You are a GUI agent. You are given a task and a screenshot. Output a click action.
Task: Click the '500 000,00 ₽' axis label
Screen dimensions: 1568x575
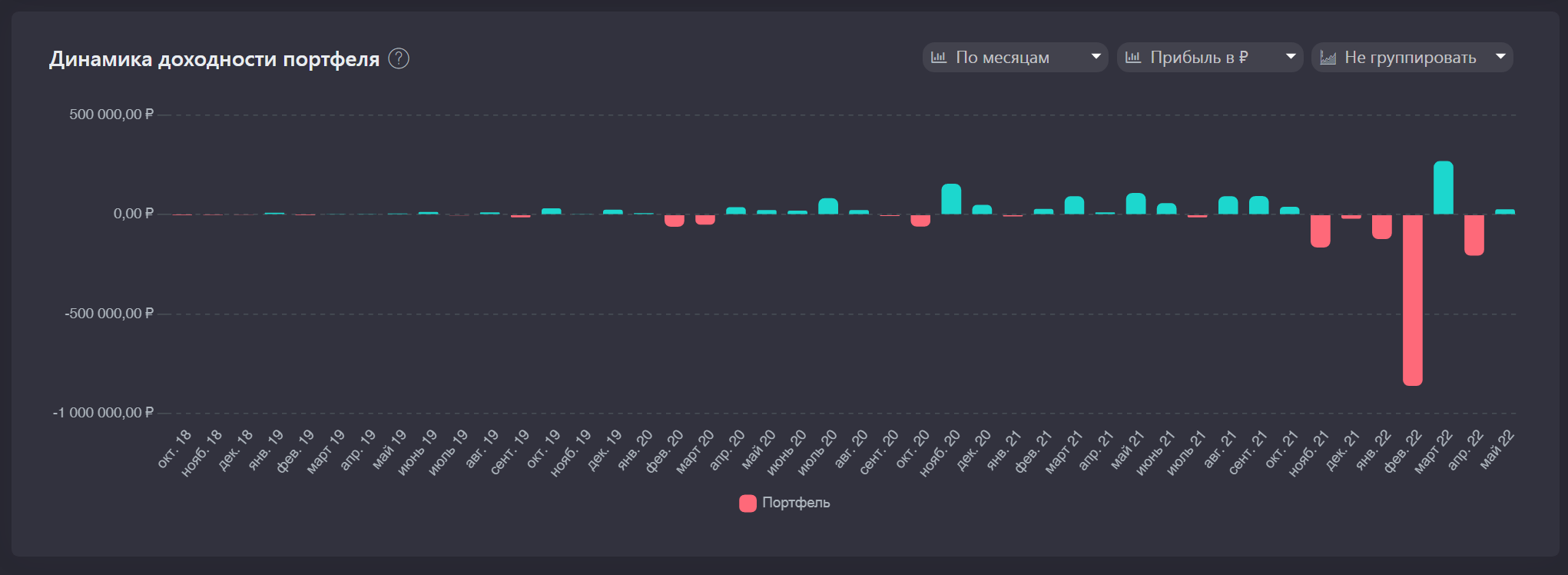(x=111, y=115)
